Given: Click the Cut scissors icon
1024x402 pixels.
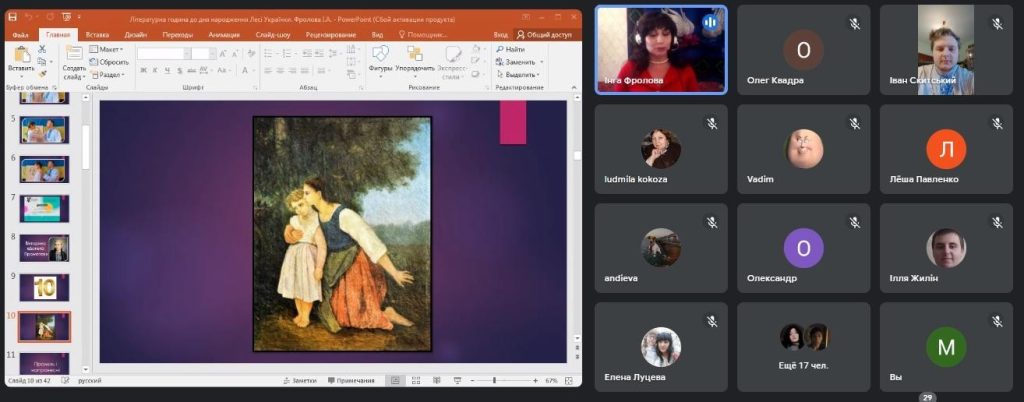Looking at the screenshot, I should 43,49.
